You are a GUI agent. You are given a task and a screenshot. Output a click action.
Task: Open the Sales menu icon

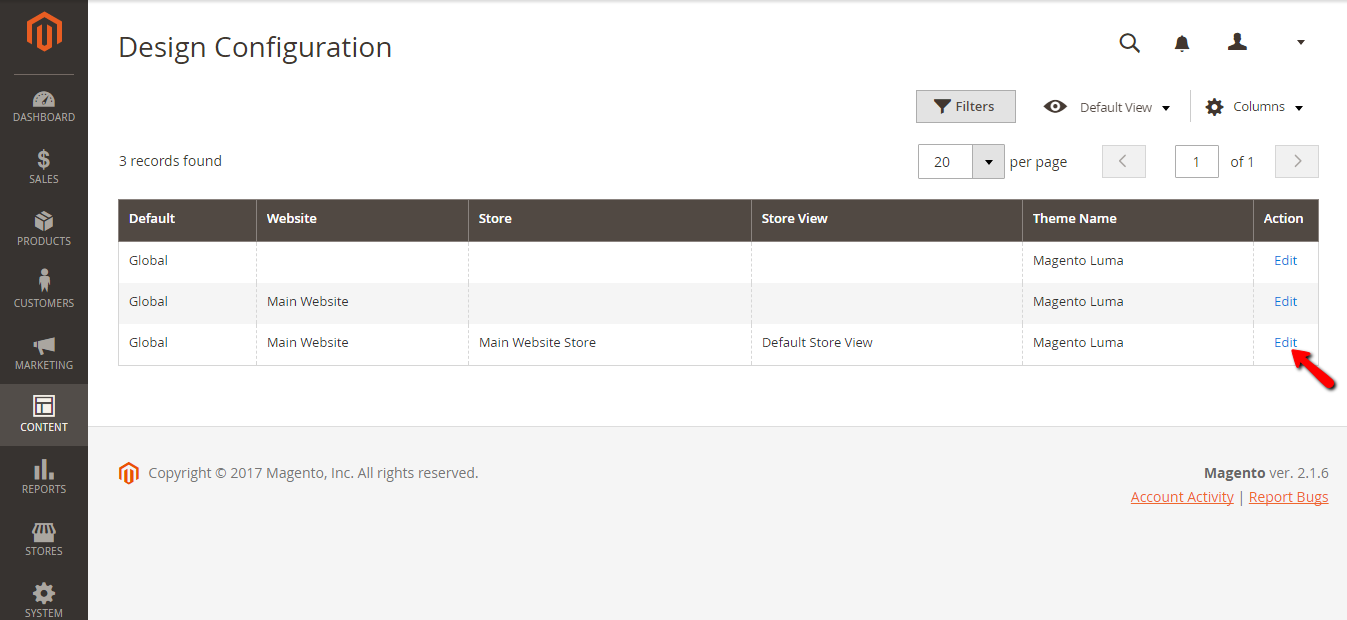click(44, 167)
